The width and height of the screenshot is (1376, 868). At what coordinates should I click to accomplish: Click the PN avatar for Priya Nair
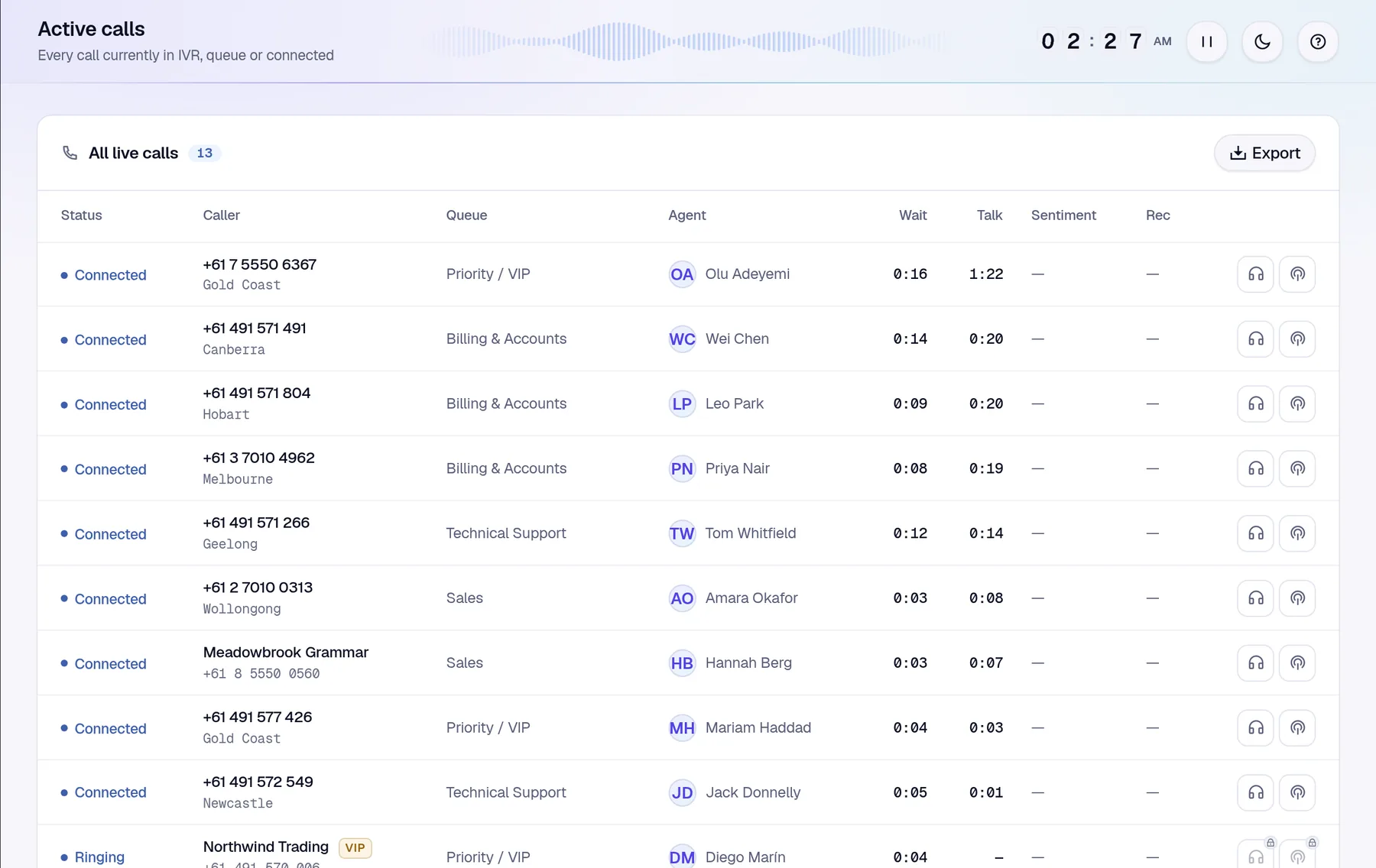682,468
